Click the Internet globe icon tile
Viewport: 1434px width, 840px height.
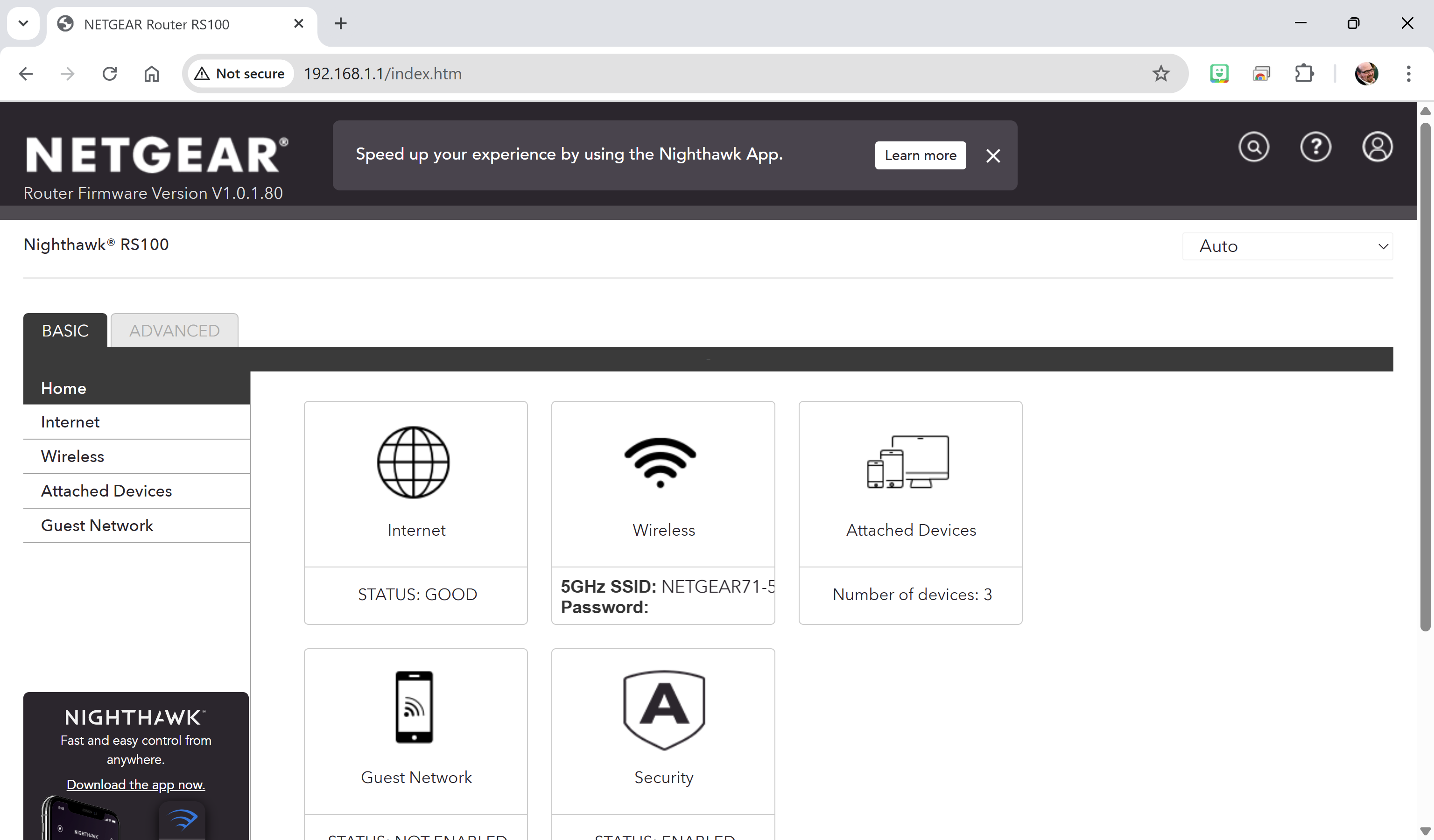[414, 462]
